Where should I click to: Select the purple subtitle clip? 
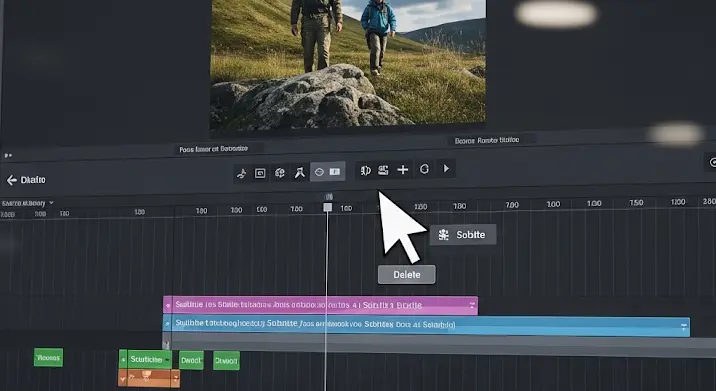click(320, 305)
